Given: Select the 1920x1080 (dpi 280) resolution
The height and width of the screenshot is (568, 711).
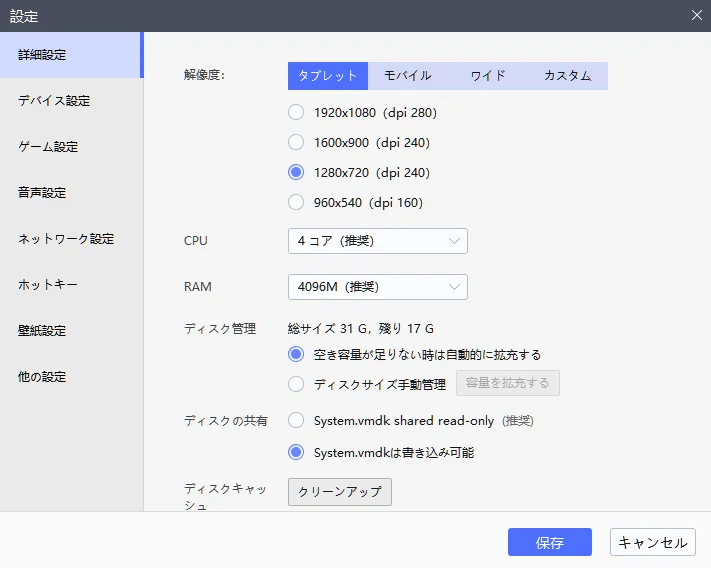Looking at the screenshot, I should pos(296,112).
